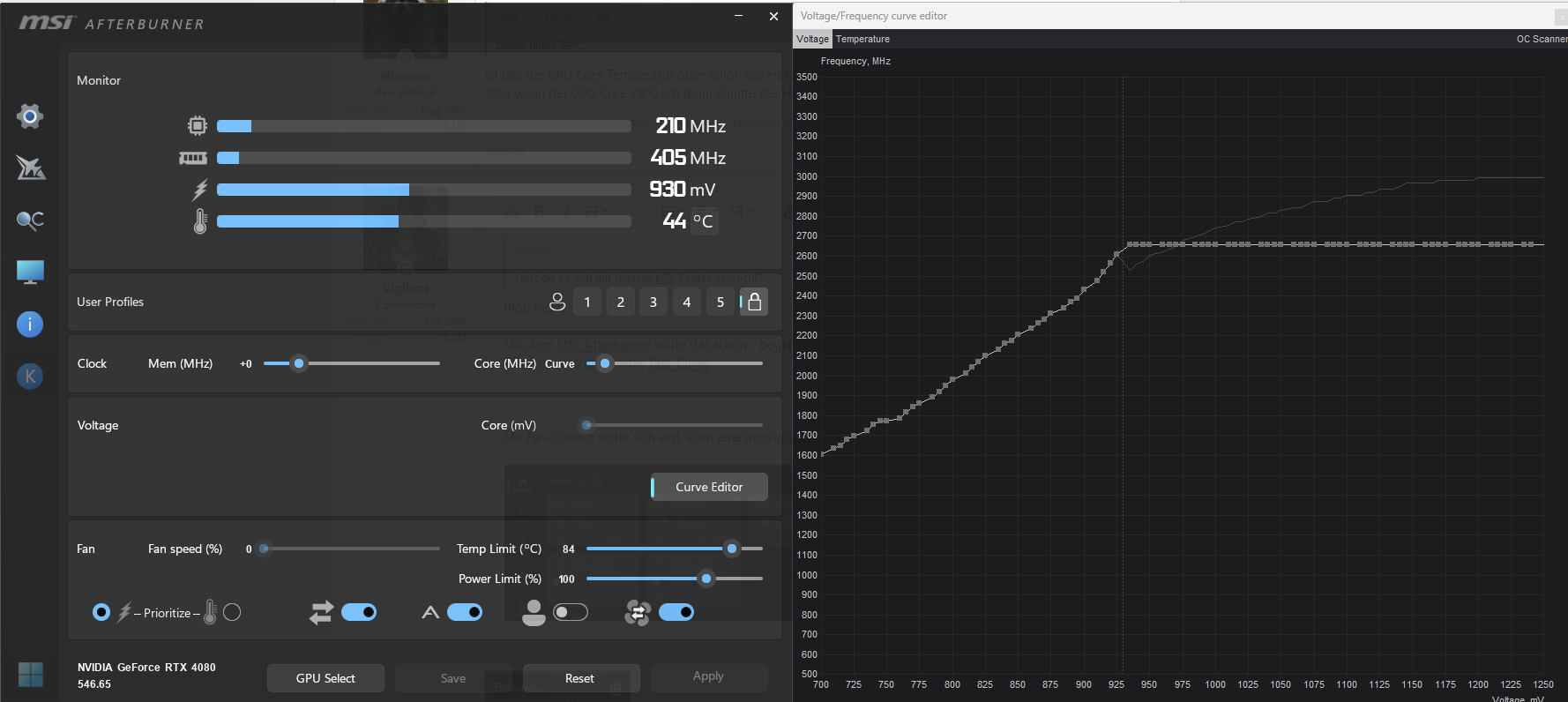This screenshot has height=702, width=1568.
Task: Click the NVIDIA GeForce RTX 4080 label
Action: [x=146, y=668]
